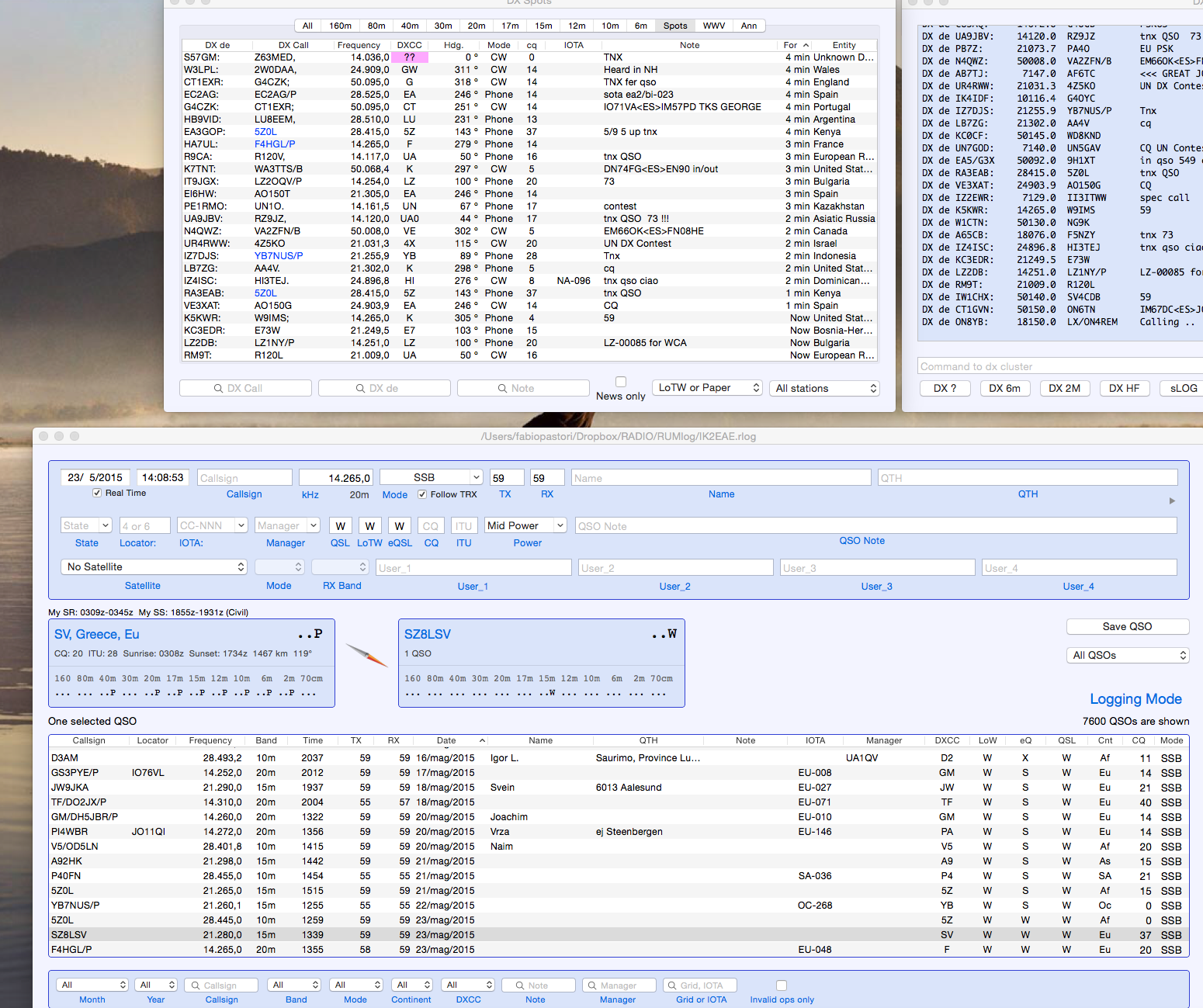Click the triangle arrow right of QTH field
This screenshot has height=1008, width=1203.
[x=1172, y=501]
